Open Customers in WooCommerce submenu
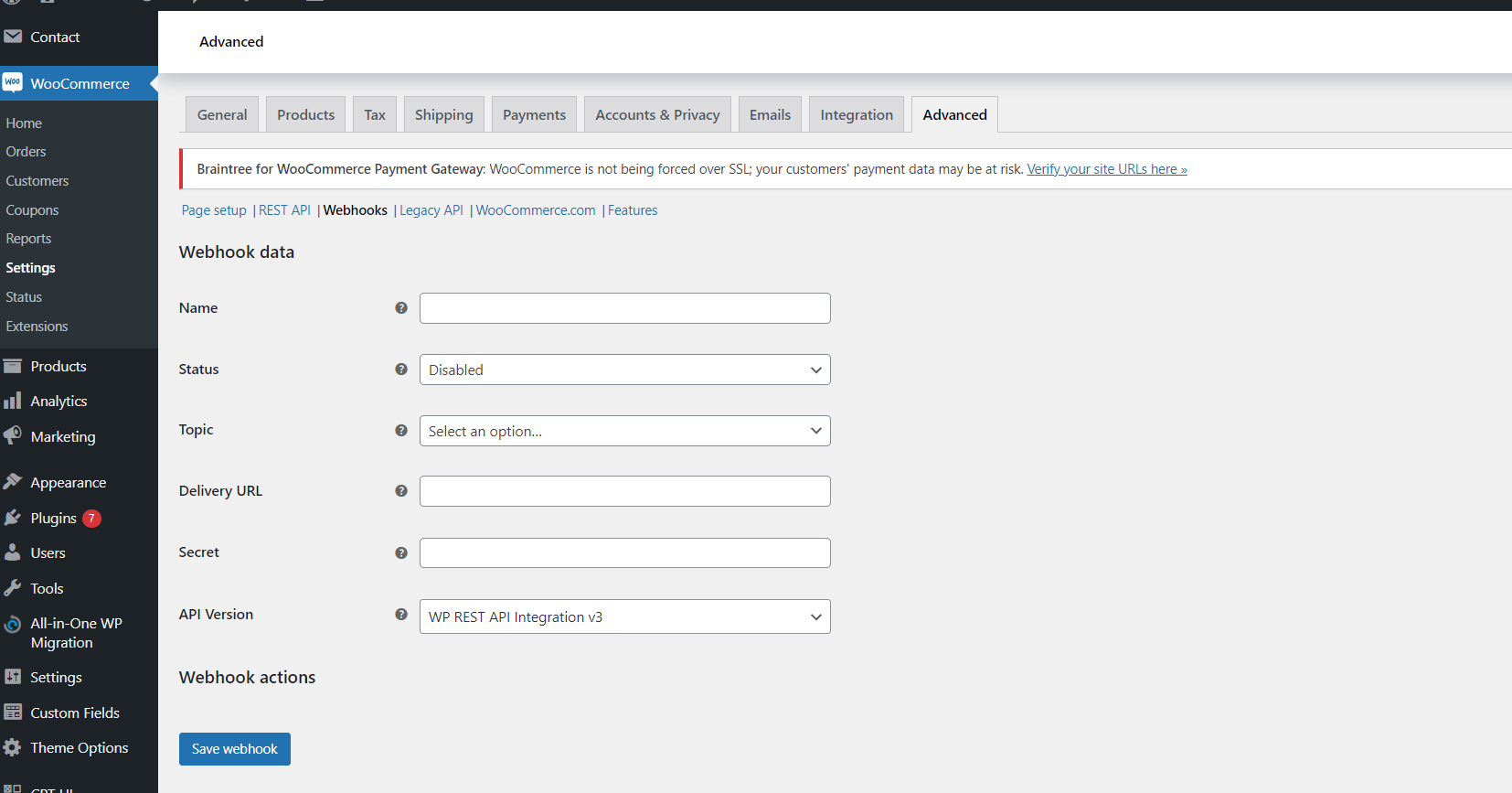 coord(37,181)
